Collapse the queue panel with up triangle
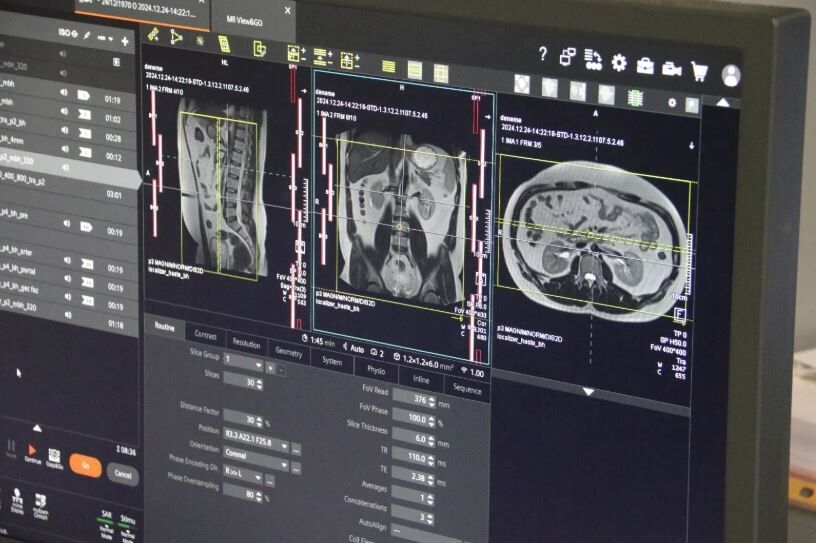This screenshot has height=543, width=816. [37, 428]
